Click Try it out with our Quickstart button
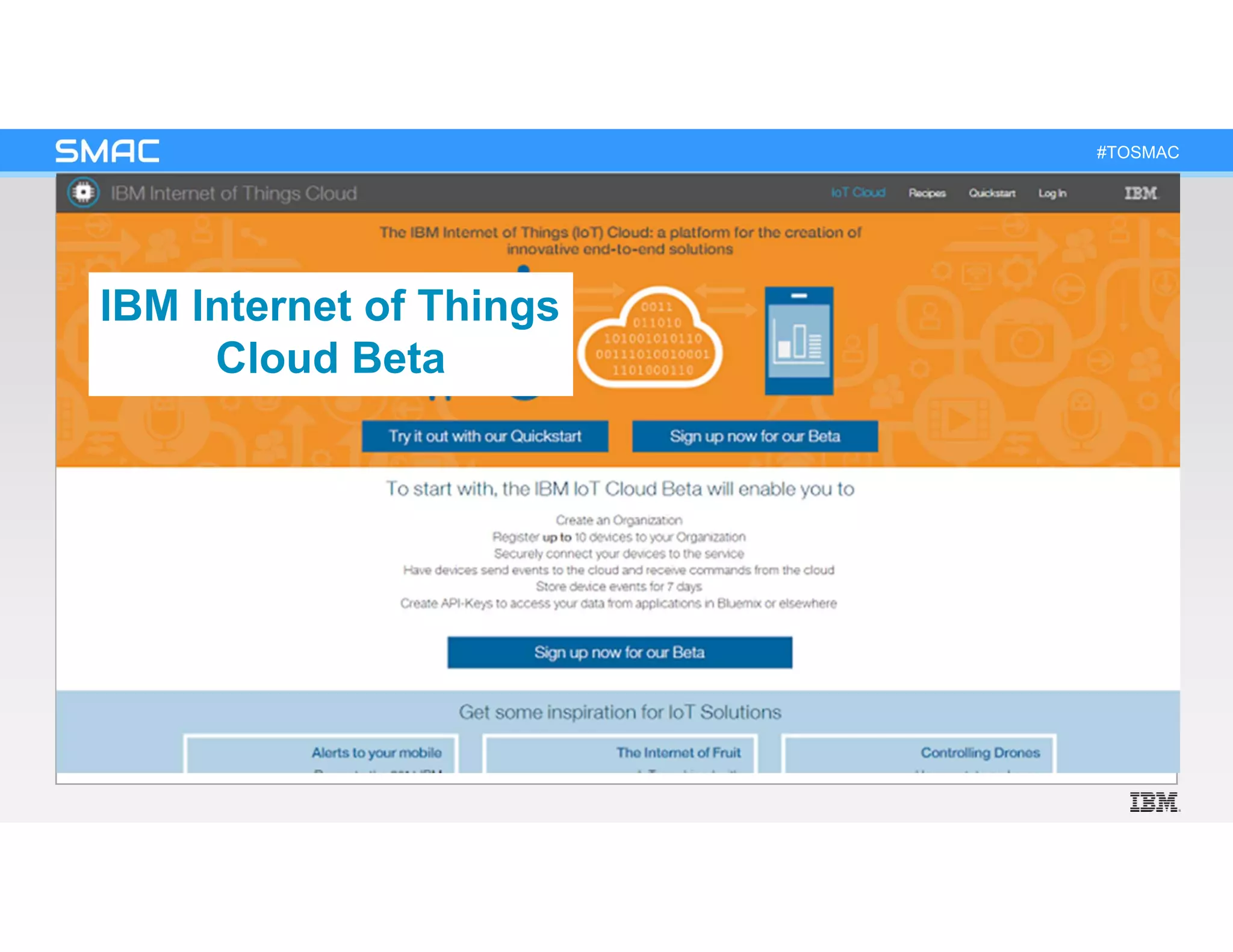 [485, 436]
